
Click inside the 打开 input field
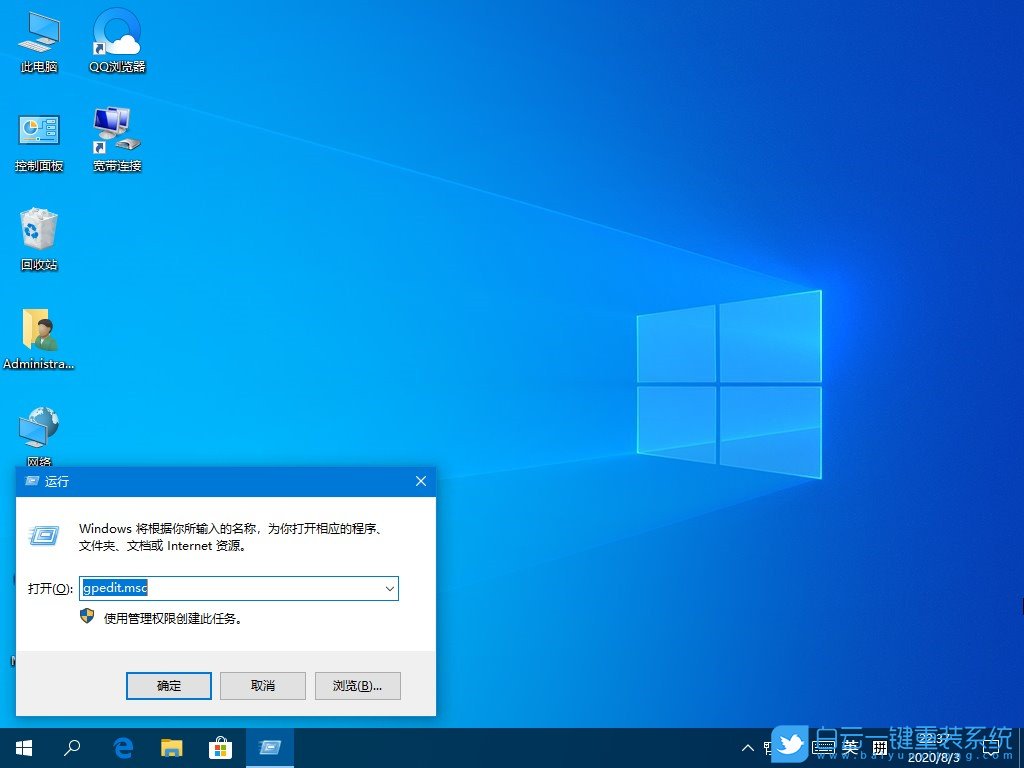pyautogui.click(x=230, y=589)
